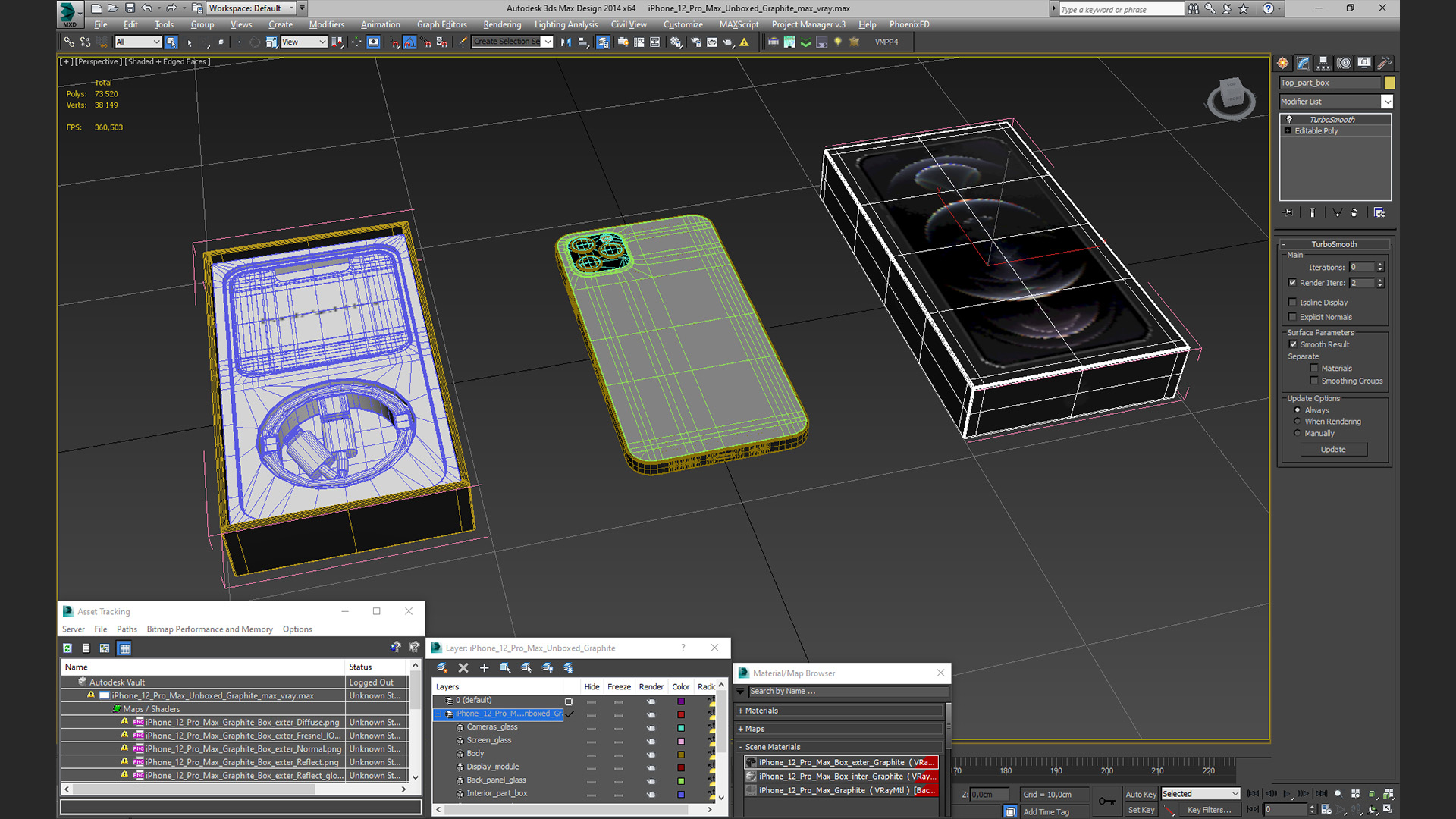Expand the Materials group in Material/Map Browser
Viewport: 1456px width, 819px height.
839,711
